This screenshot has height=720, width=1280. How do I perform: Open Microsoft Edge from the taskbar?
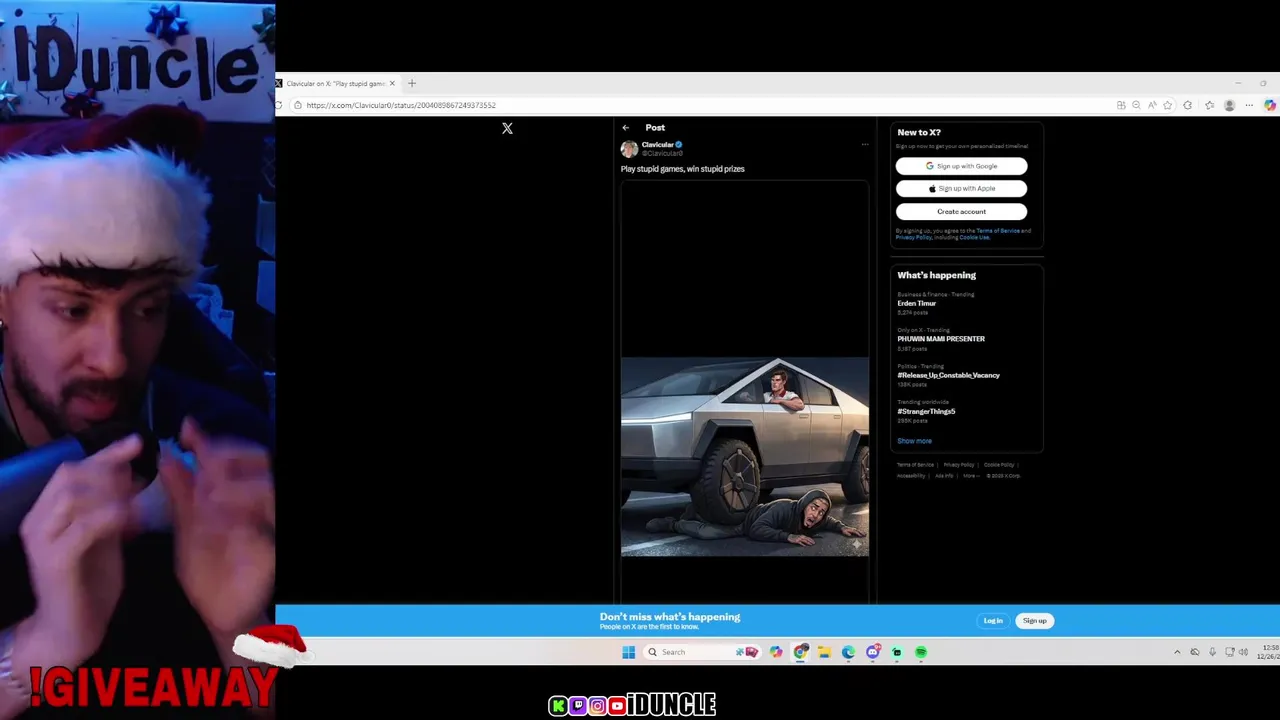tap(848, 652)
